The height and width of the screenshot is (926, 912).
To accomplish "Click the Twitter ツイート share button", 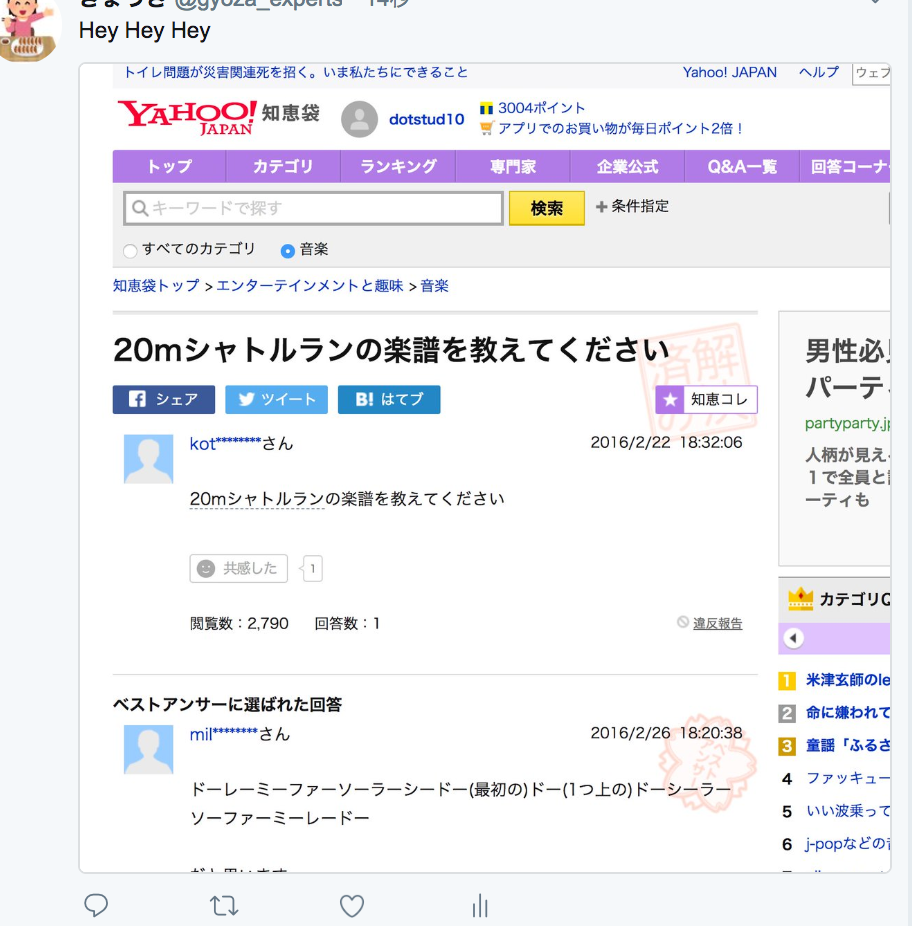I will (276, 400).
